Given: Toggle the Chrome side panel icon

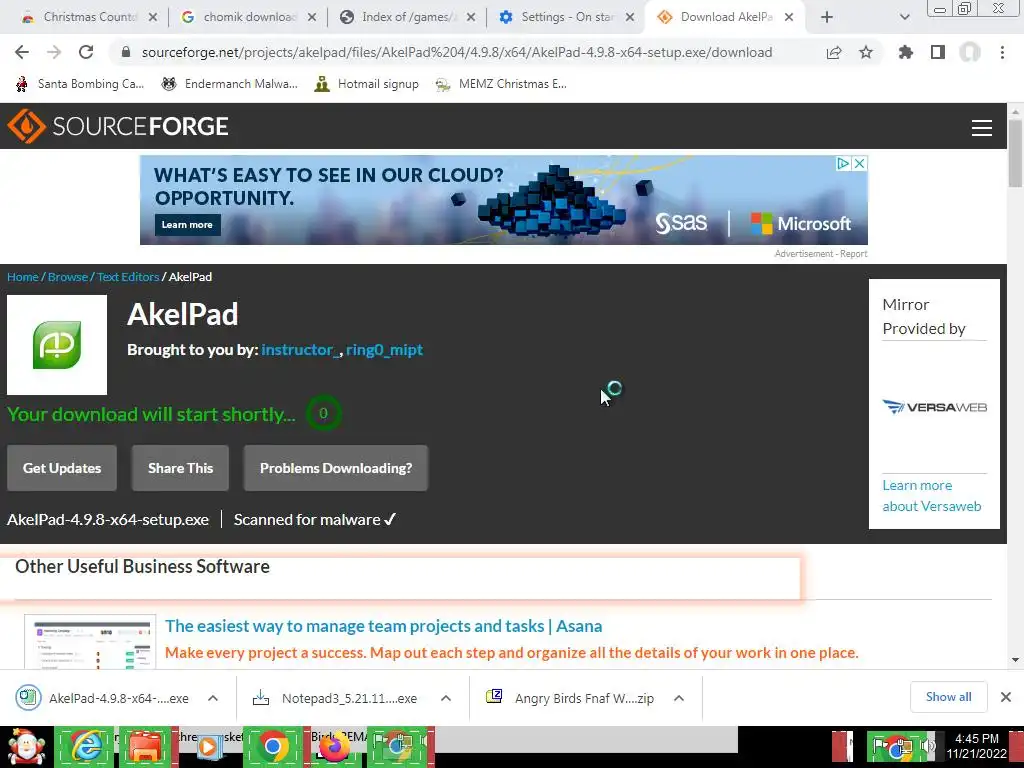Looking at the screenshot, I should click(x=938, y=52).
